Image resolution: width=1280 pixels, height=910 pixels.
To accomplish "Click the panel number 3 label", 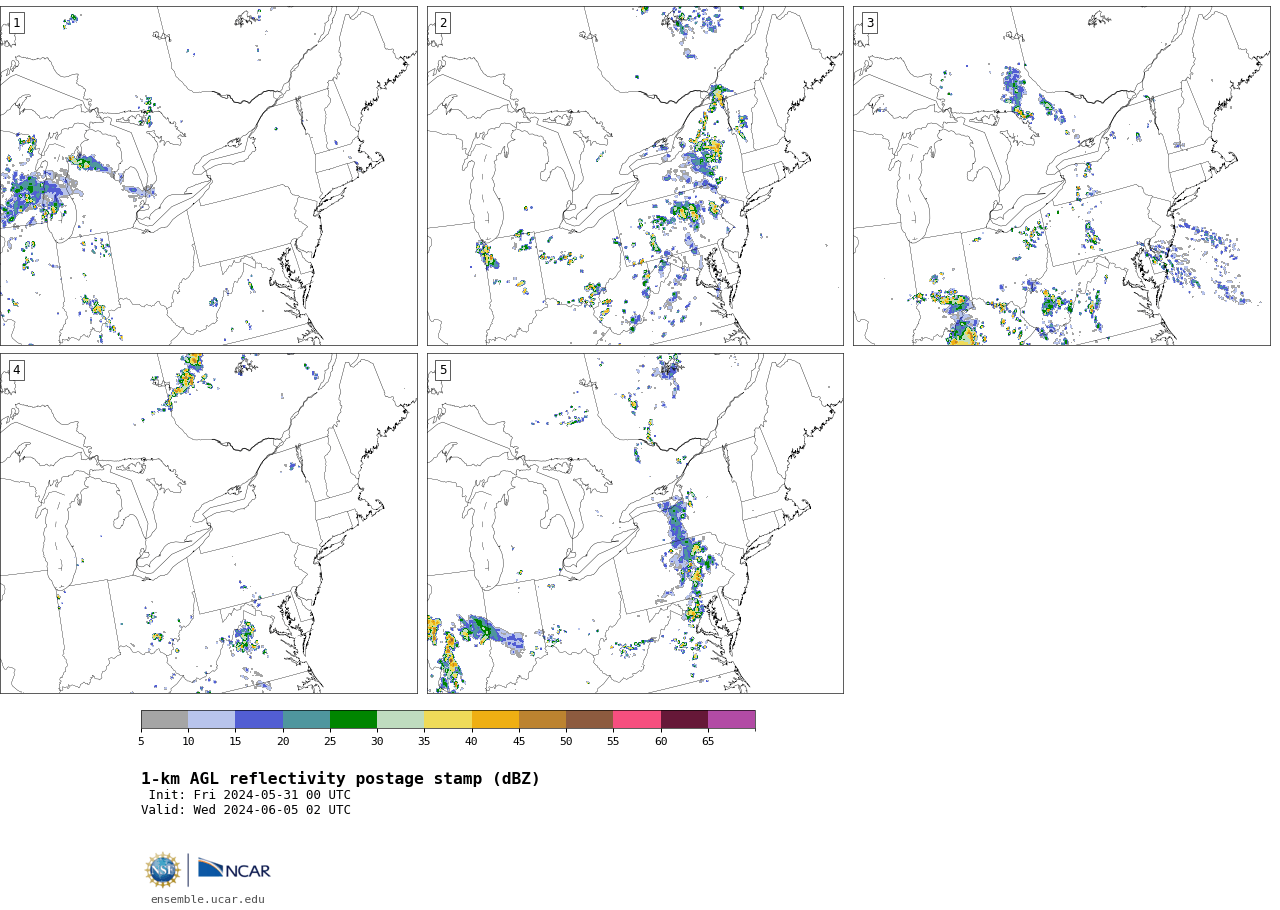I will (869, 23).
